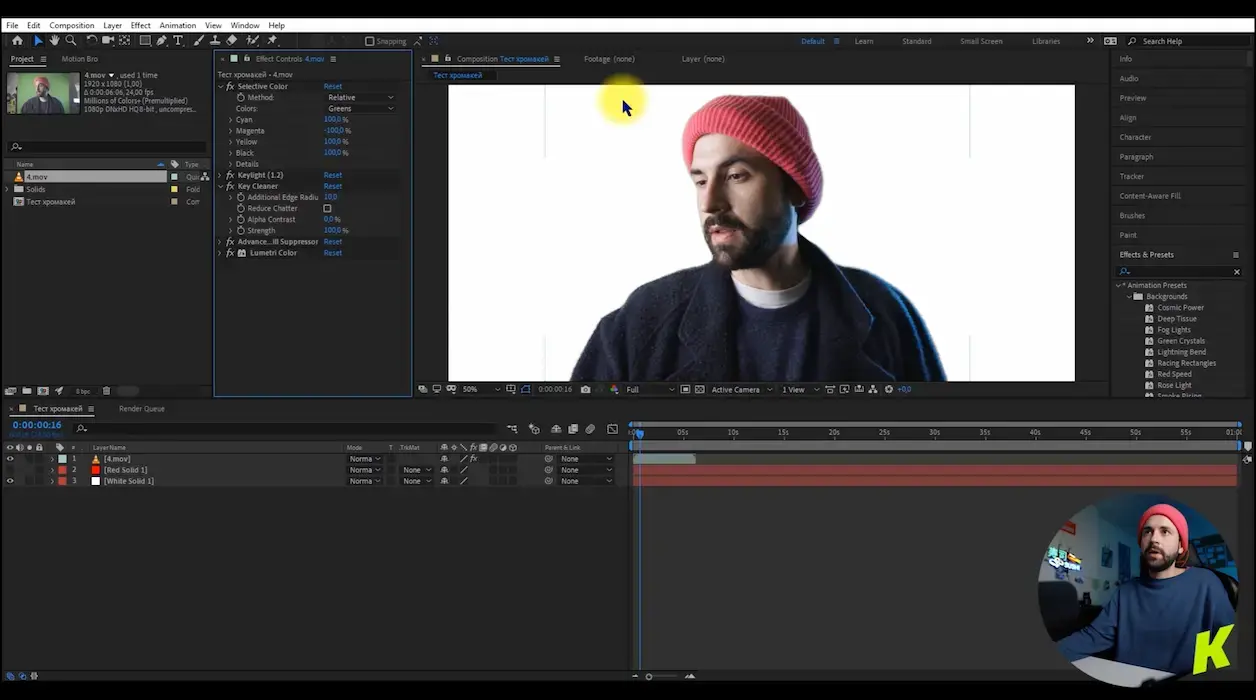The image size is (1256, 700).
Task: Select the Type text tool
Action: [178, 41]
